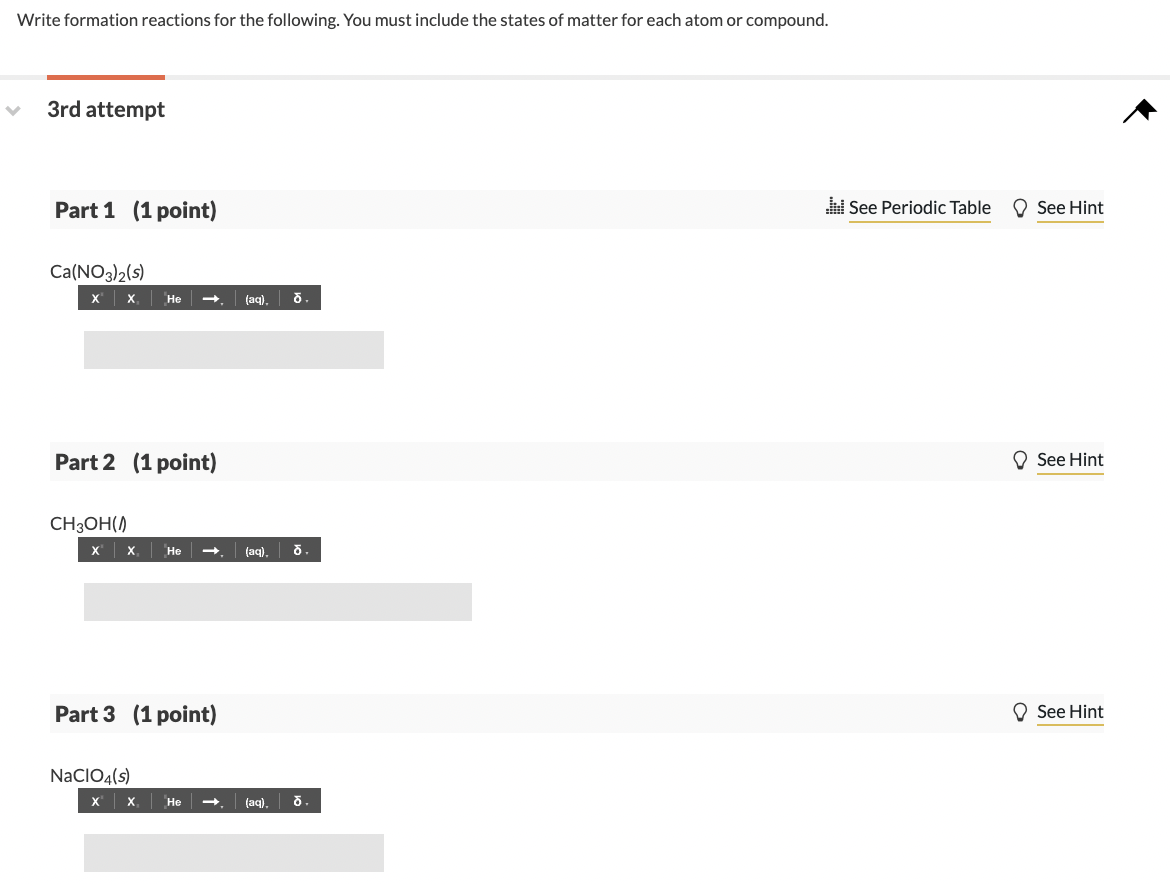Open the dropdown beside the δ symbol in Part 3
Screen dimensions: 1170x884
pyautogui.click(x=308, y=803)
